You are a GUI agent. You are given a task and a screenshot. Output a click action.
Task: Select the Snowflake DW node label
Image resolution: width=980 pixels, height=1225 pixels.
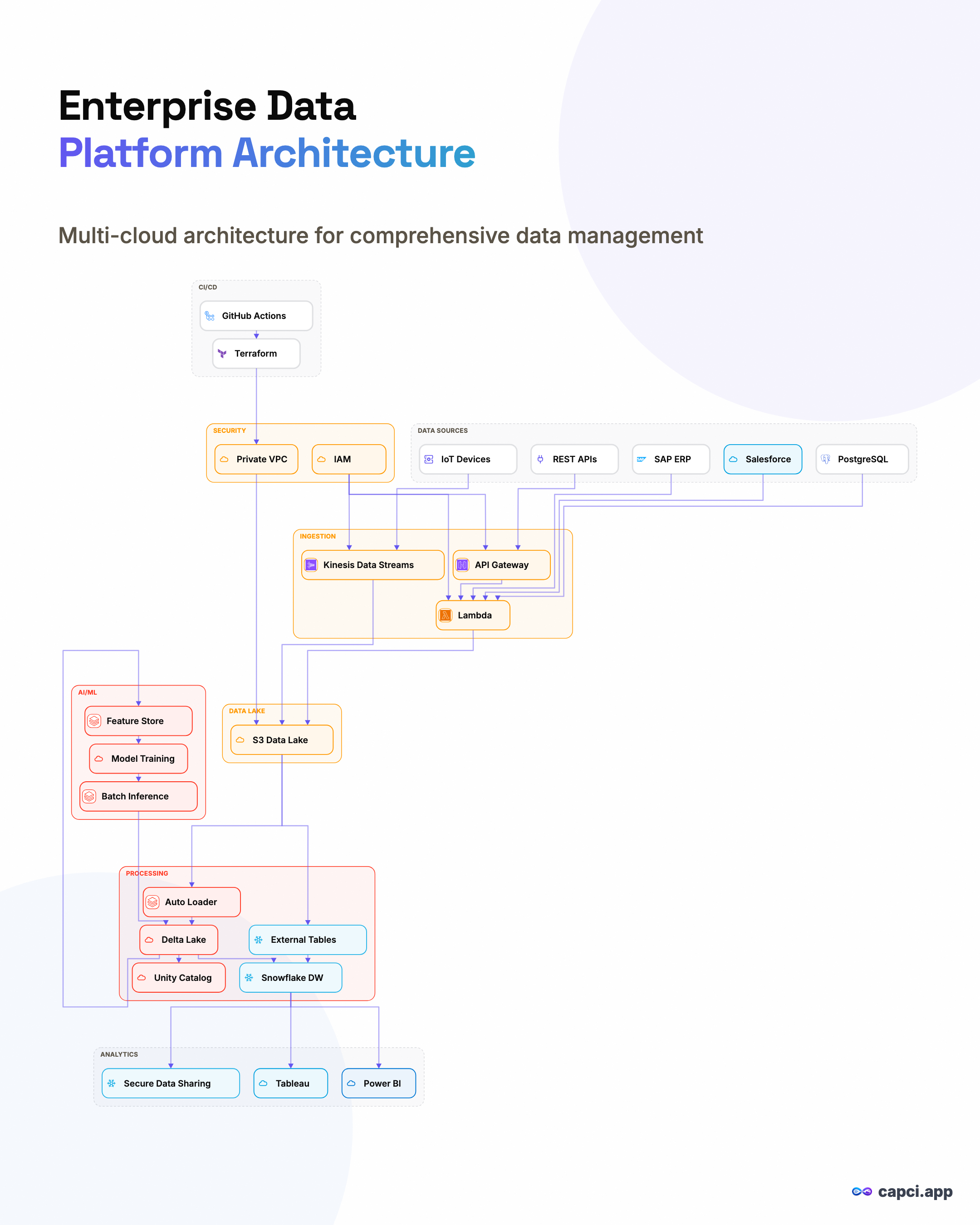pos(292,978)
